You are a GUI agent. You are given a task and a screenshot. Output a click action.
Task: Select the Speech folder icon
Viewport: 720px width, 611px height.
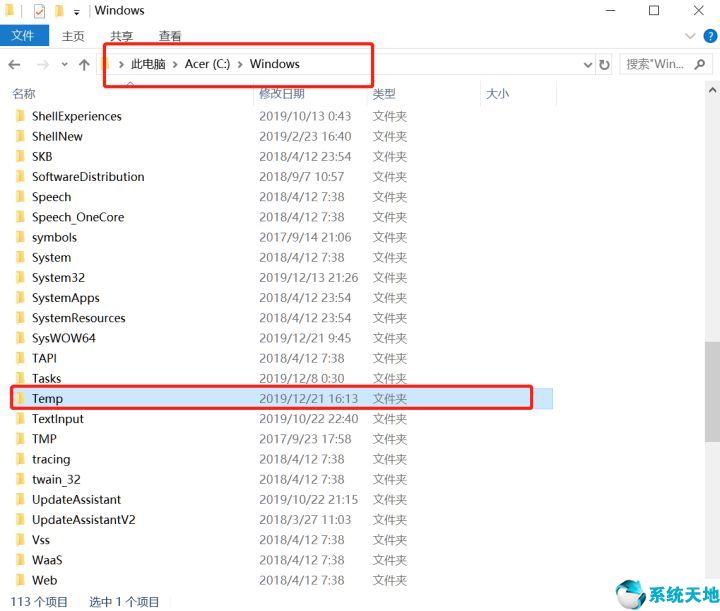click(20, 197)
